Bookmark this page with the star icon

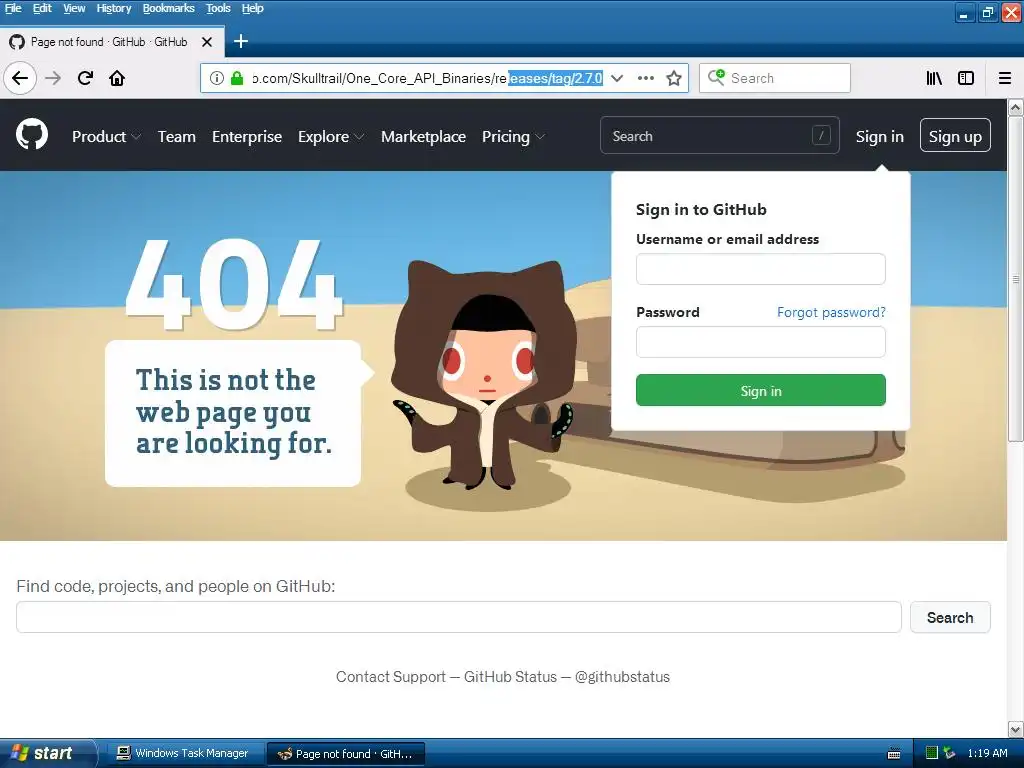tap(674, 78)
